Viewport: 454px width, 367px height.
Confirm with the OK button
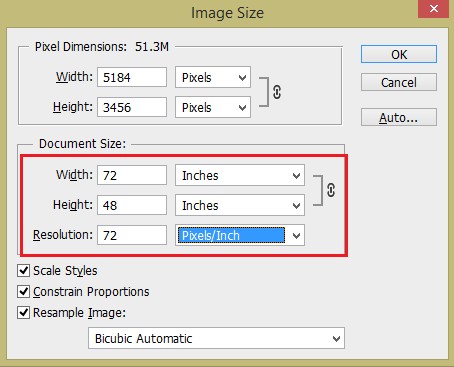[399, 54]
